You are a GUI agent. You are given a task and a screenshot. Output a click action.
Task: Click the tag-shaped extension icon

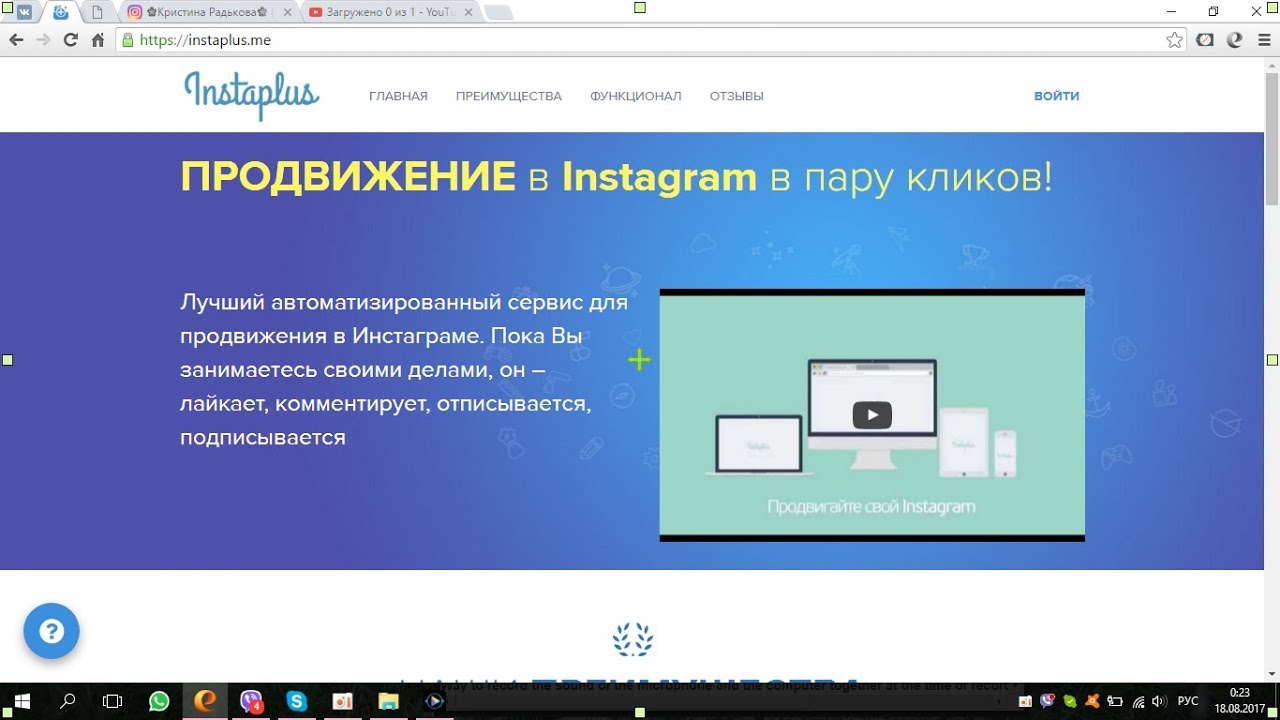1205,40
